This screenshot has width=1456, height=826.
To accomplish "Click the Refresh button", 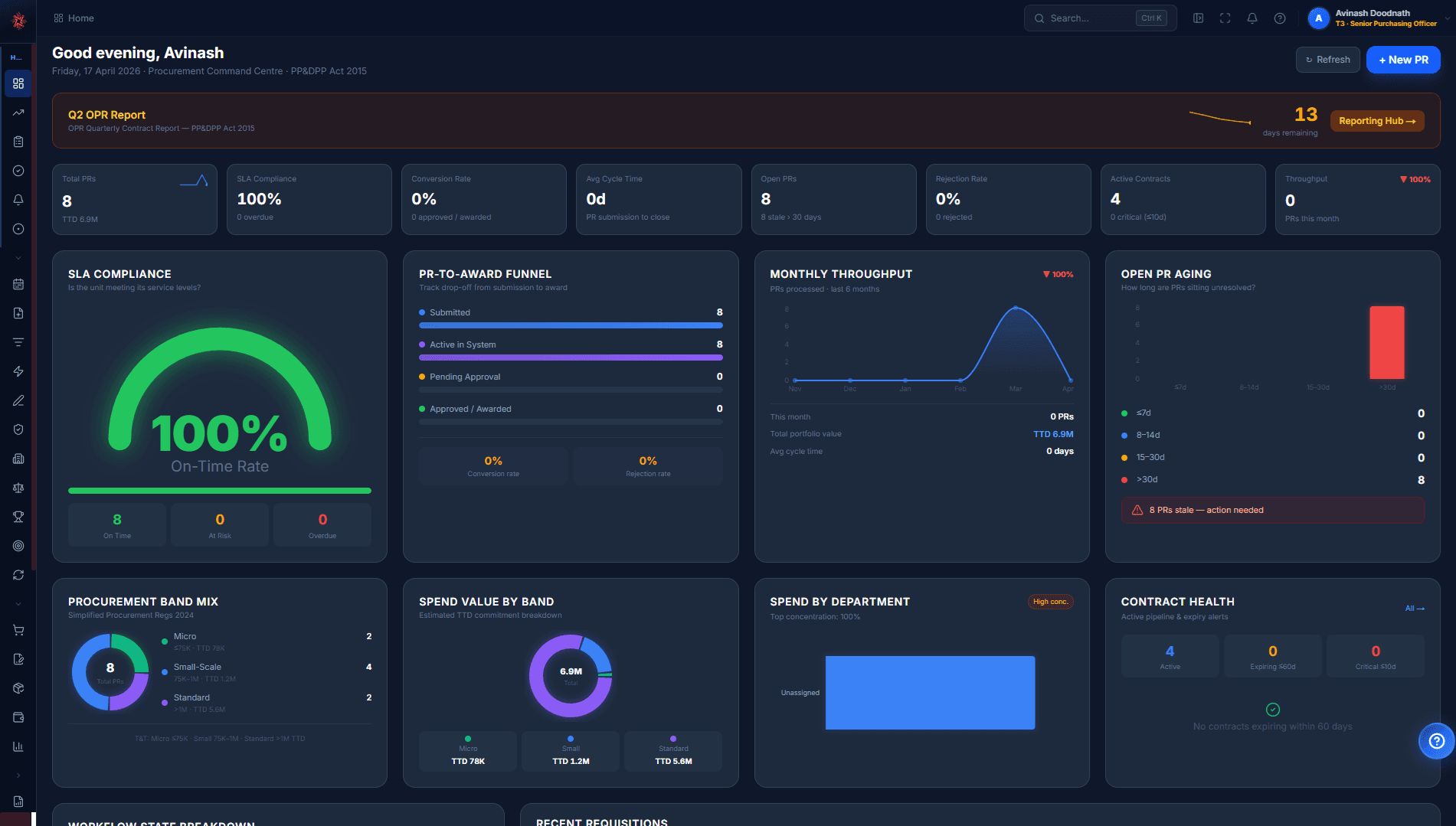I will coord(1328,60).
